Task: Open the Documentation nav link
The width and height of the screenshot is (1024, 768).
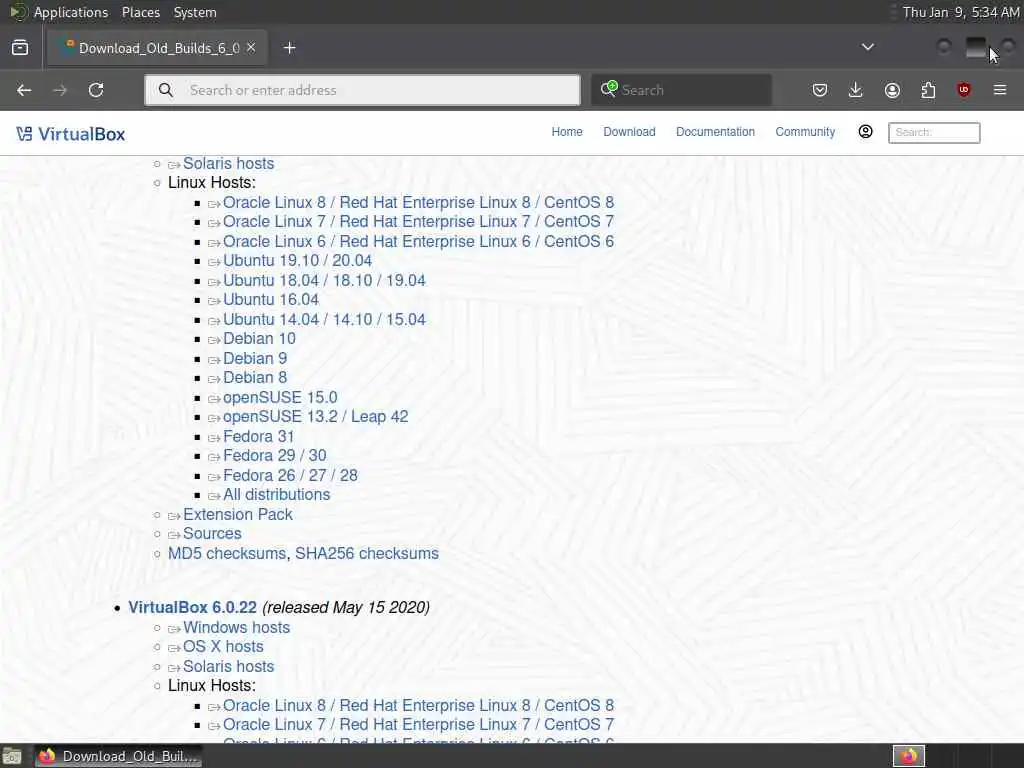Action: pyautogui.click(x=715, y=132)
